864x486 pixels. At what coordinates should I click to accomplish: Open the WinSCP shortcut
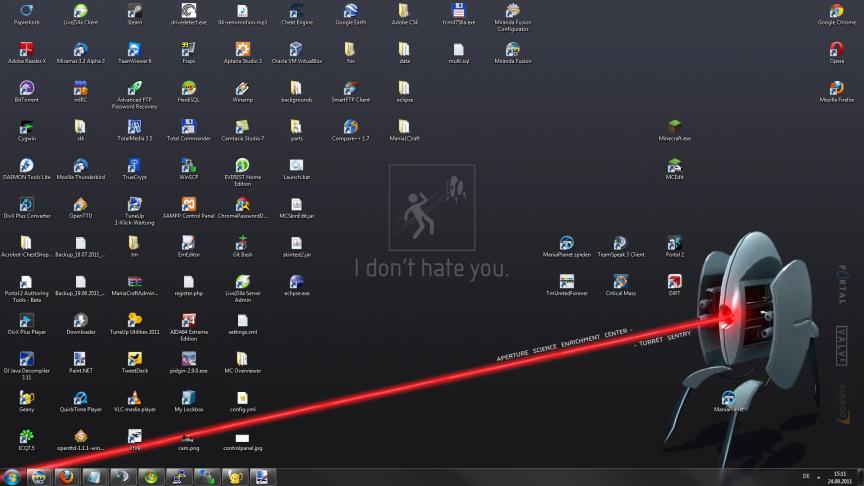188,169
